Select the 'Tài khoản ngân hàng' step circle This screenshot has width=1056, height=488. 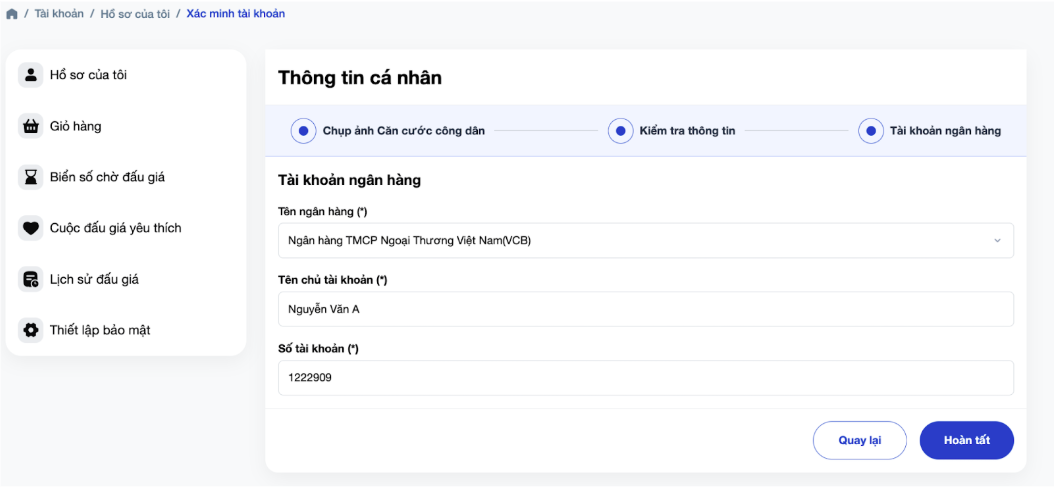pyautogui.click(x=871, y=131)
